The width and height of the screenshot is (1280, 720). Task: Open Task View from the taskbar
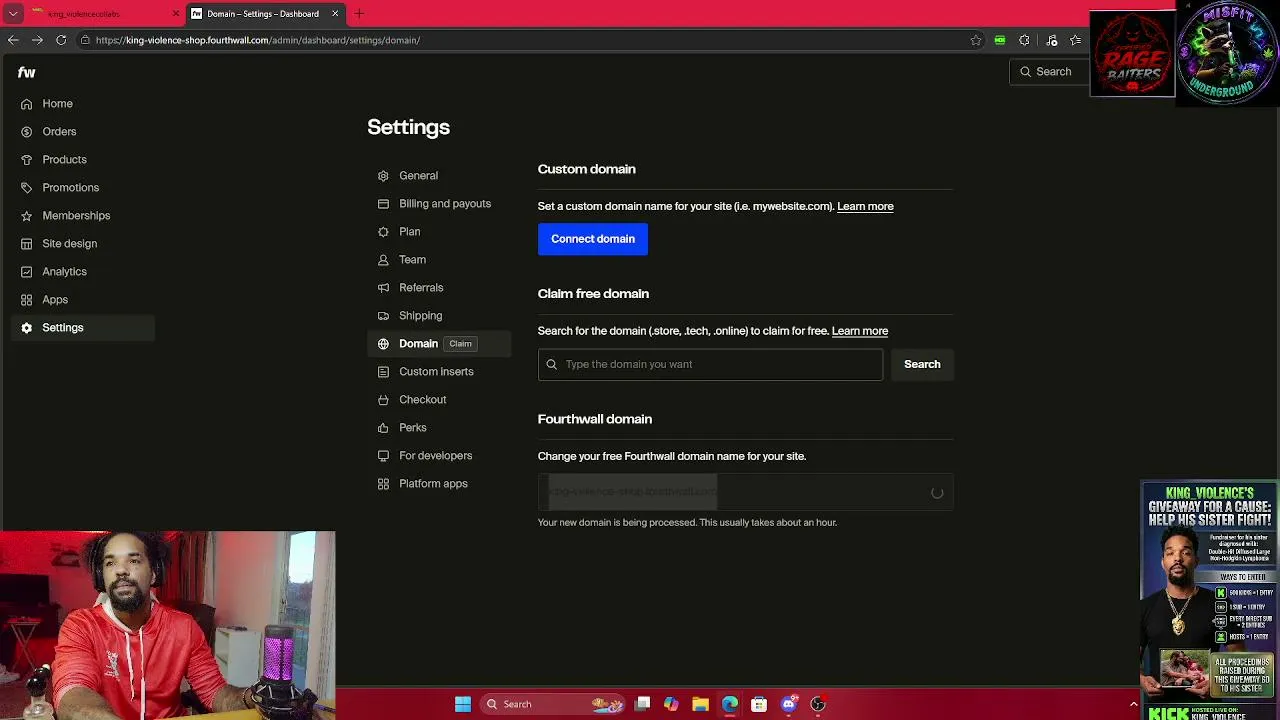643,704
